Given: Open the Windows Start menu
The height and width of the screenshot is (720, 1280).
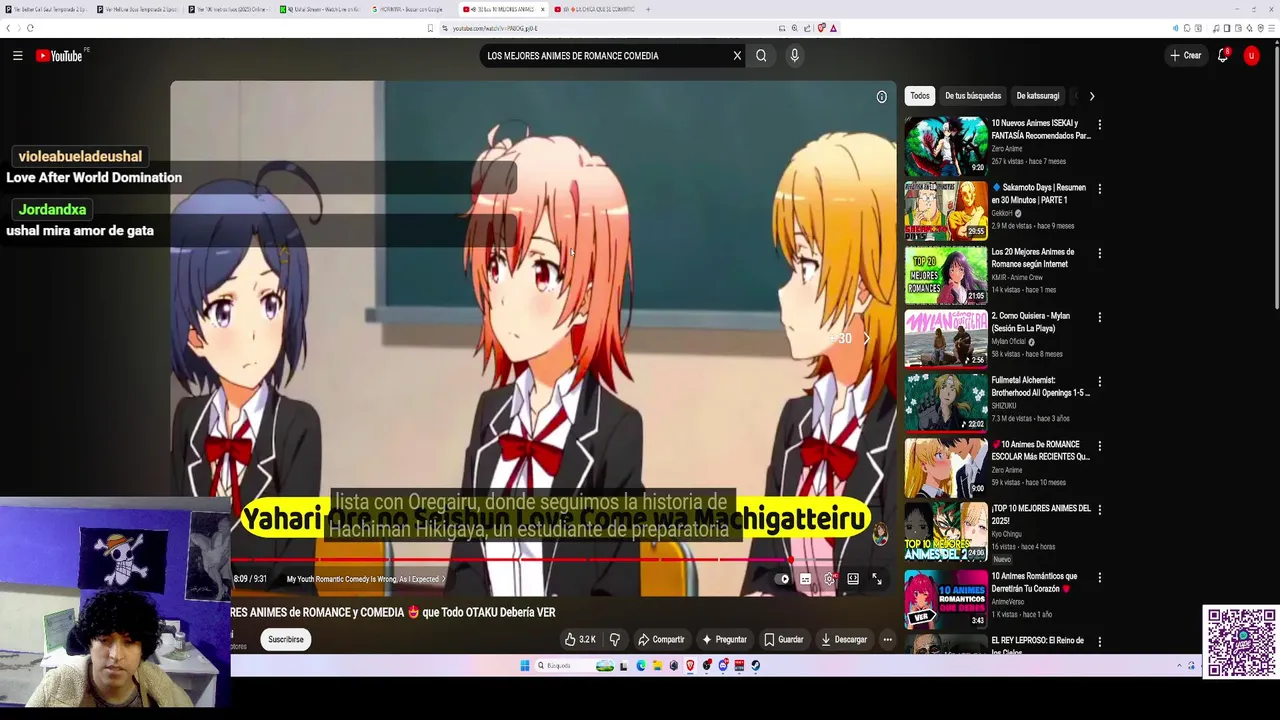Looking at the screenshot, I should point(525,665).
